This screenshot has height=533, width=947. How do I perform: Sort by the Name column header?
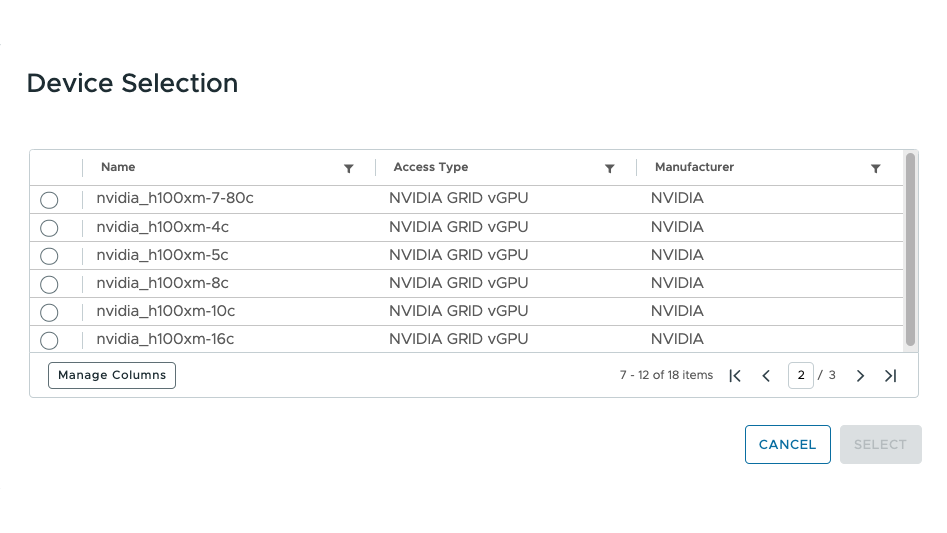118,167
